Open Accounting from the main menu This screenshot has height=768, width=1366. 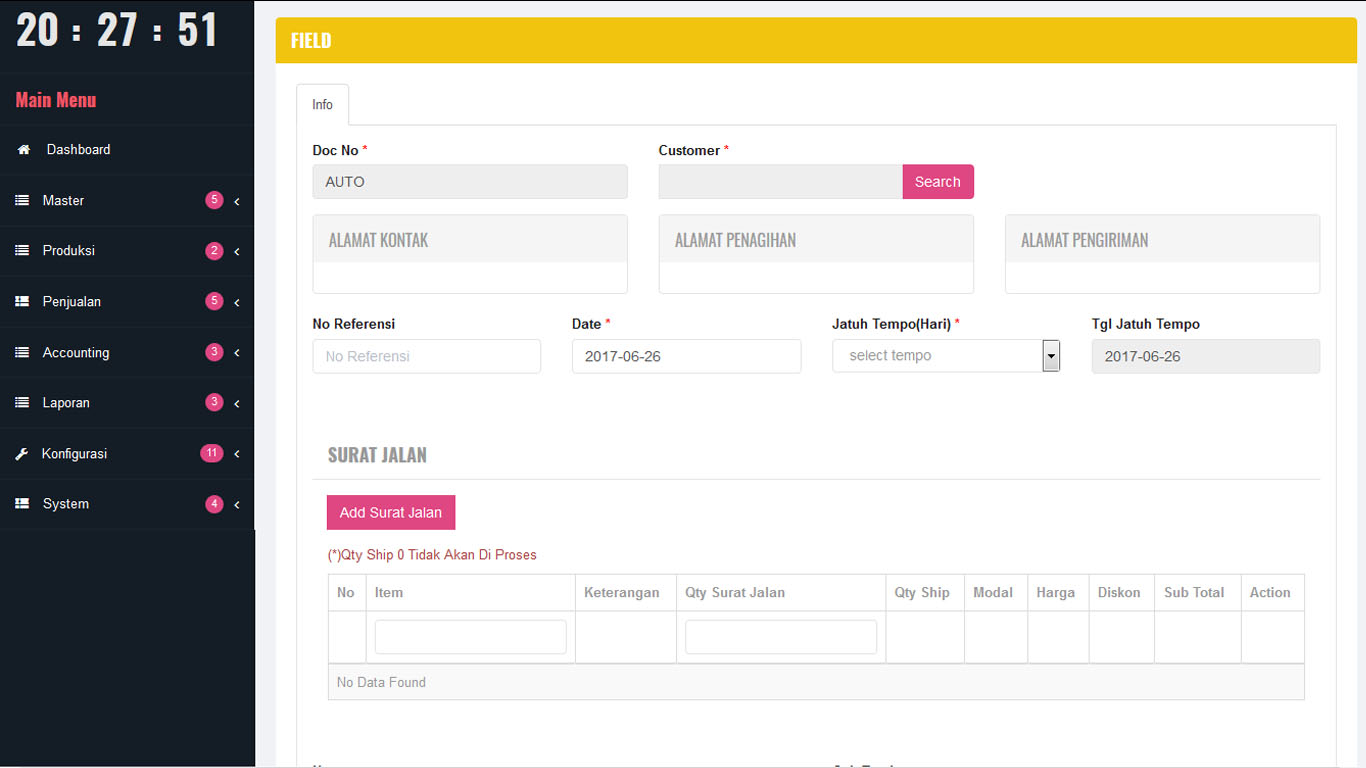coord(76,353)
